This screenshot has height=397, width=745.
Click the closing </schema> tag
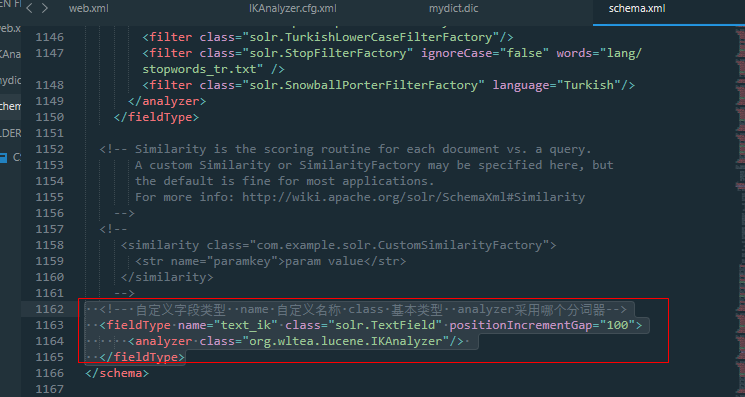[117, 373]
